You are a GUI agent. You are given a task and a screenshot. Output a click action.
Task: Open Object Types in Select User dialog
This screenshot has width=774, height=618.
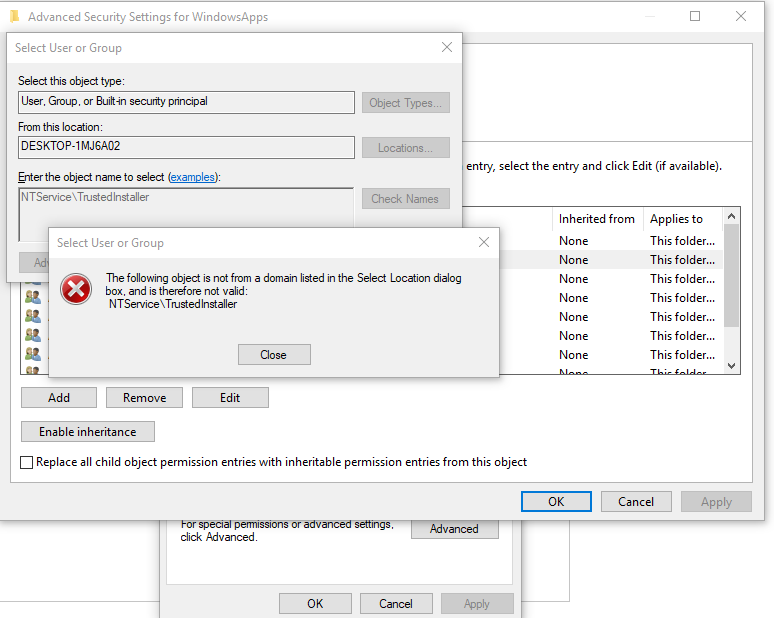click(405, 103)
